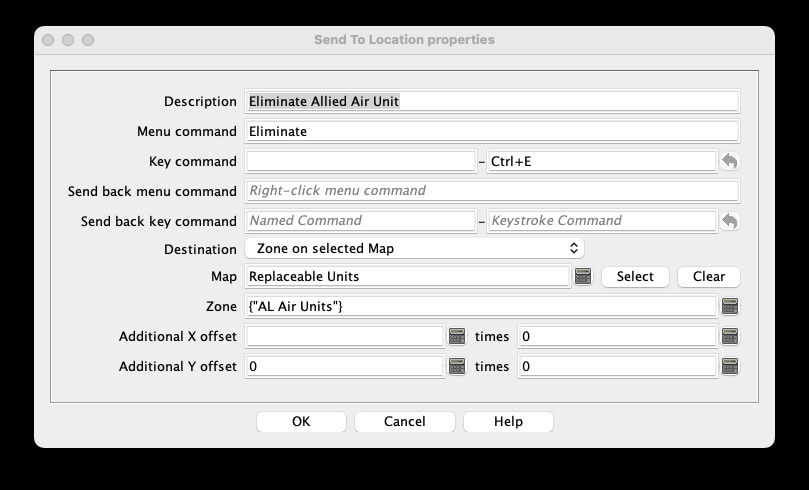This screenshot has width=809, height=490.
Task: Click calculator icon after Additional X offset field
Action: pyautogui.click(x=457, y=337)
